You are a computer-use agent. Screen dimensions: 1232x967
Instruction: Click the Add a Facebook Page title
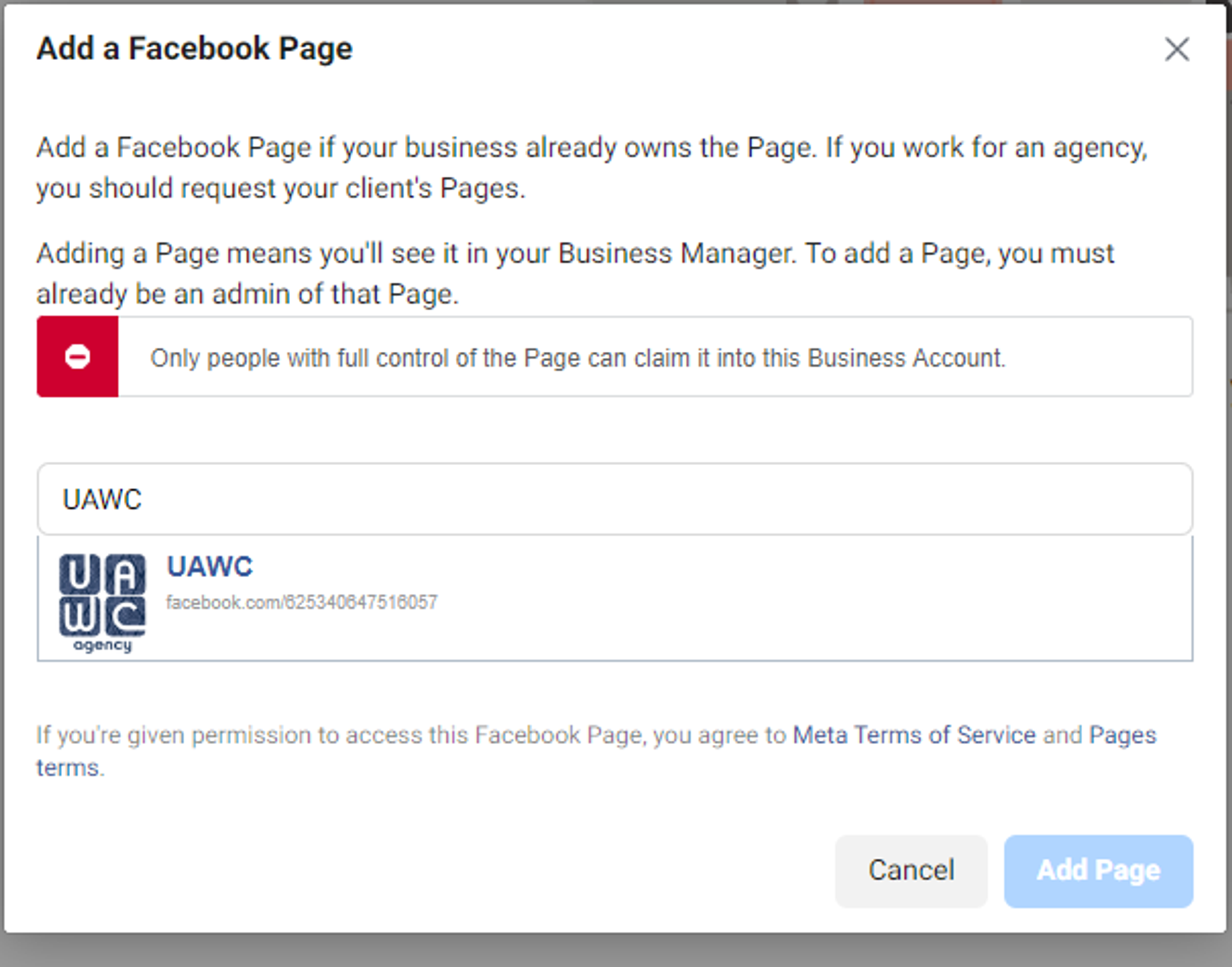tap(194, 49)
